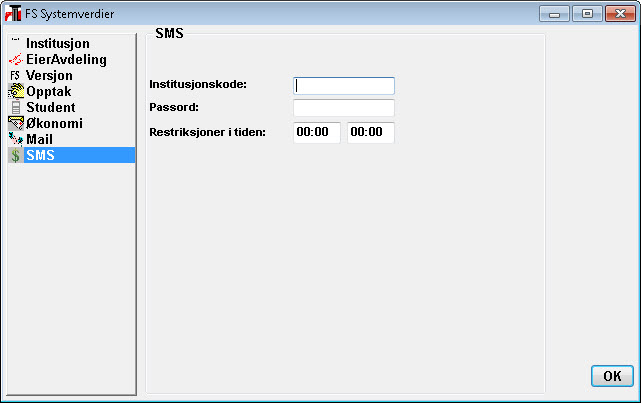Select the Mail section label
Image resolution: width=641 pixels, height=403 pixels.
click(39, 139)
